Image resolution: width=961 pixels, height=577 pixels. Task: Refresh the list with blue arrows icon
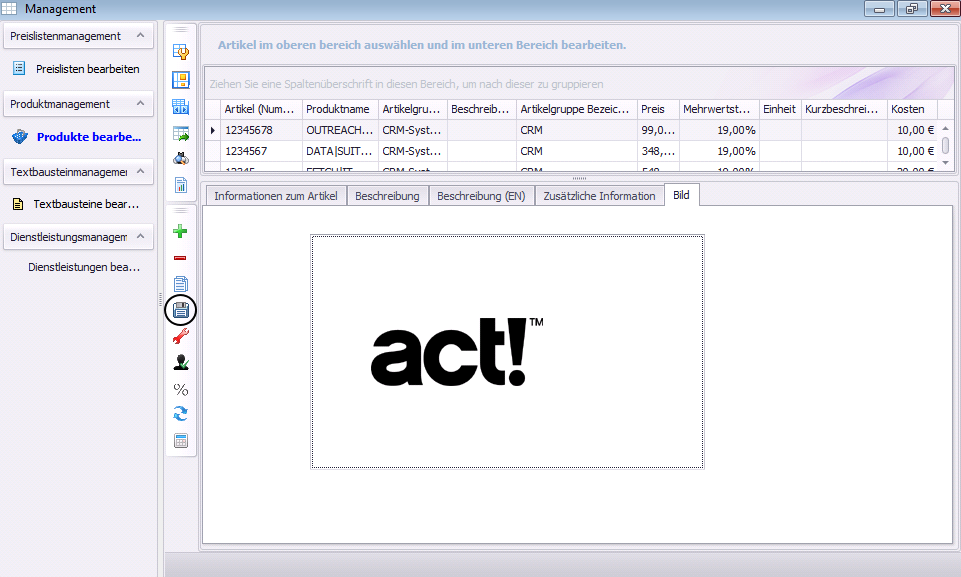click(x=180, y=415)
